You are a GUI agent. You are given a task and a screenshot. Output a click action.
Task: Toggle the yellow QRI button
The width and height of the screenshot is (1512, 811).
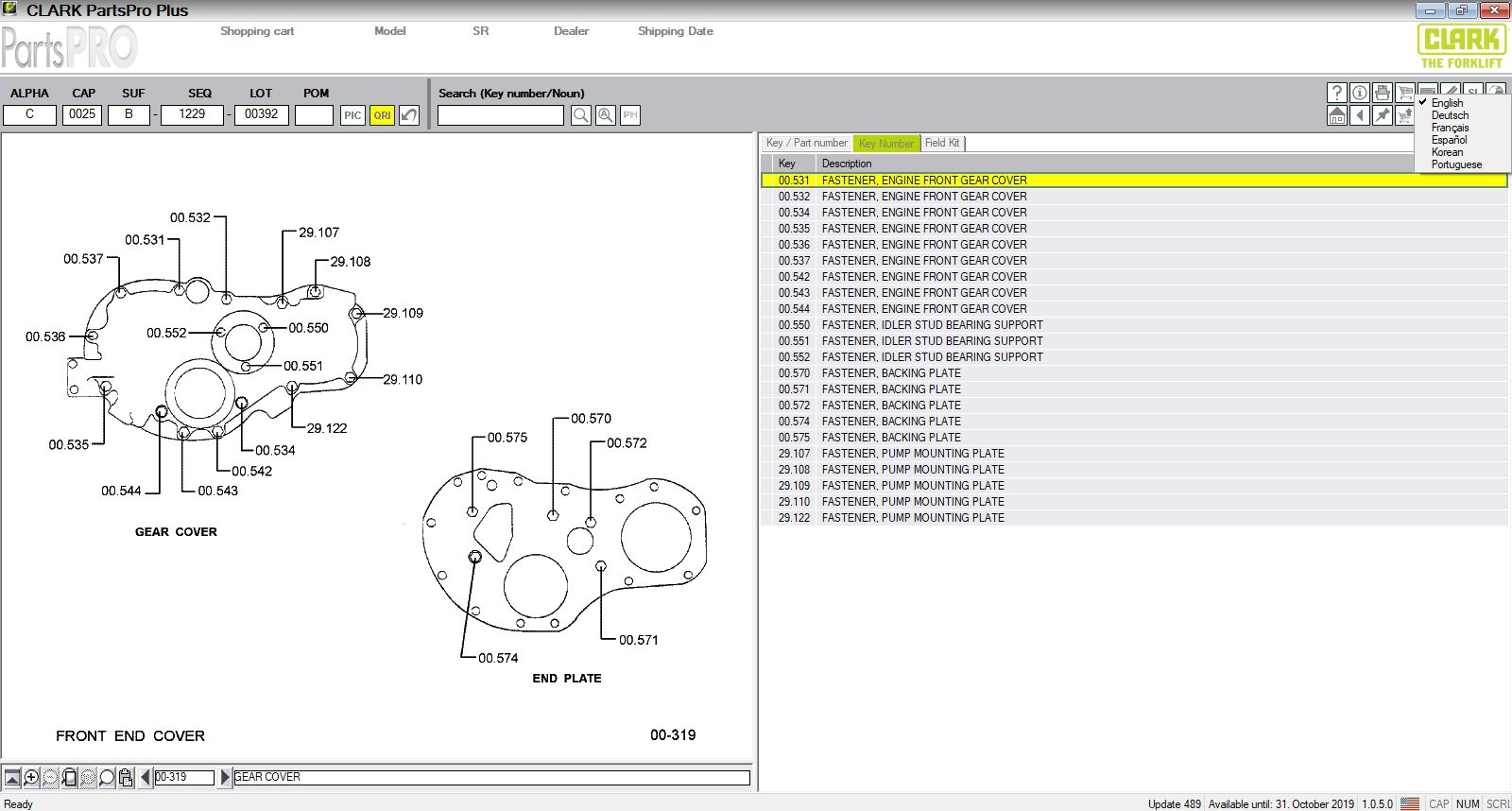pos(382,115)
